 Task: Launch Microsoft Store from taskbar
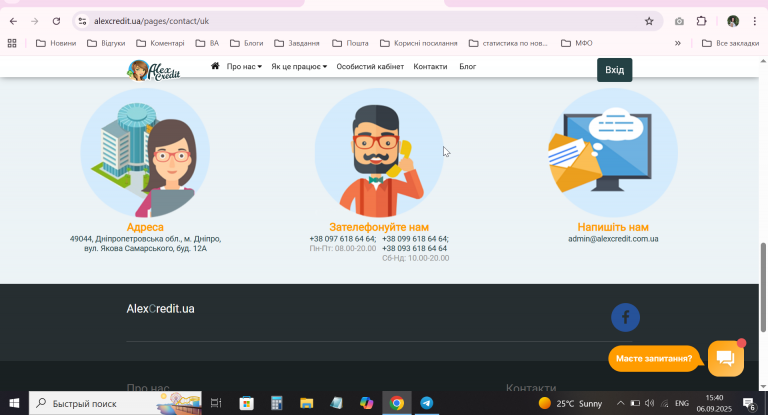tap(246, 403)
